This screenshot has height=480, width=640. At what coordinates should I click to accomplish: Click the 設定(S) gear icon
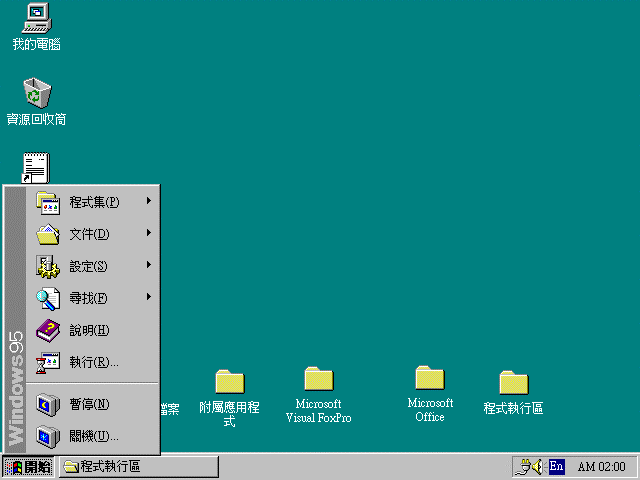[48, 267]
